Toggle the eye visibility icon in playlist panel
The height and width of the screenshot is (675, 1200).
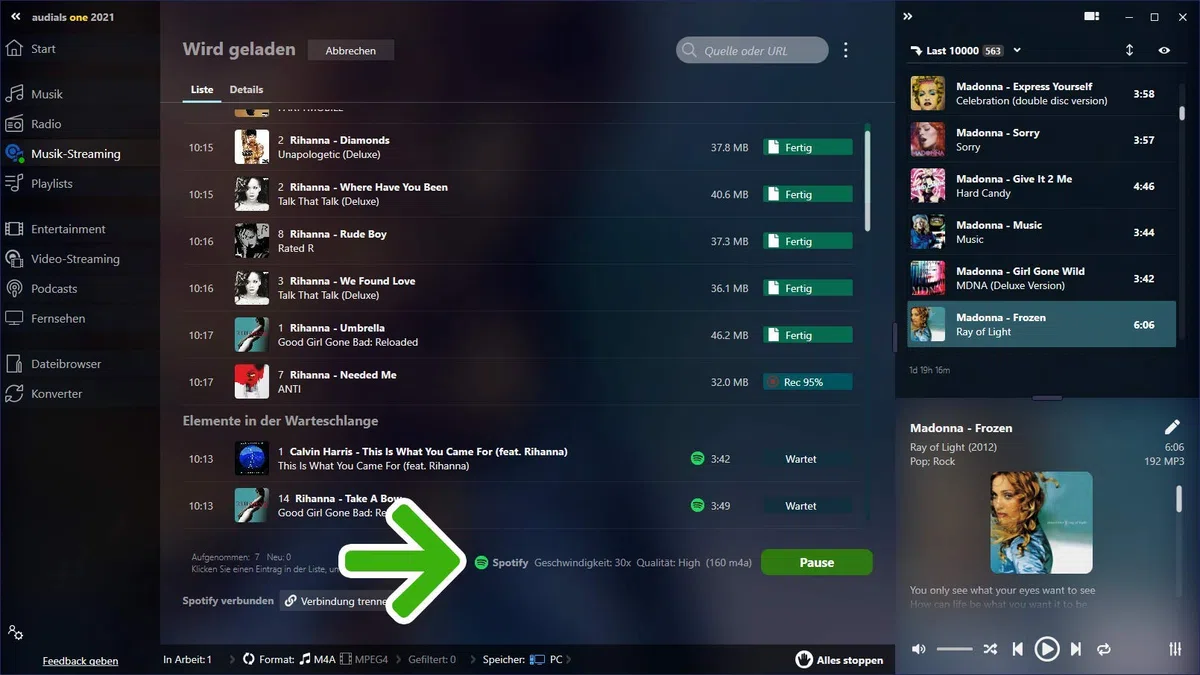pos(1165,50)
